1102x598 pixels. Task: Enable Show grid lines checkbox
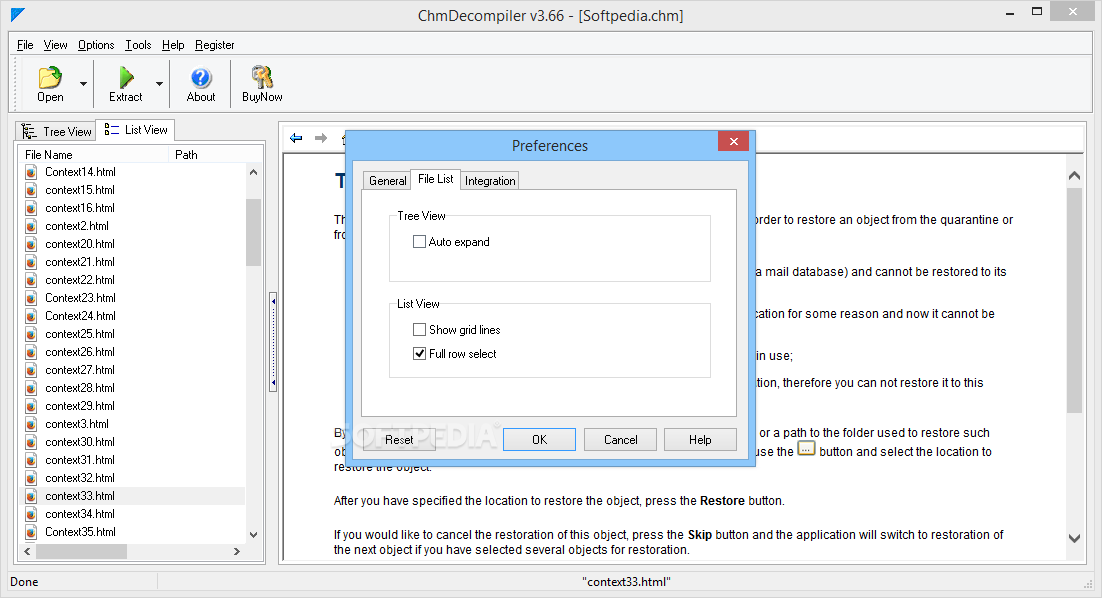(420, 330)
